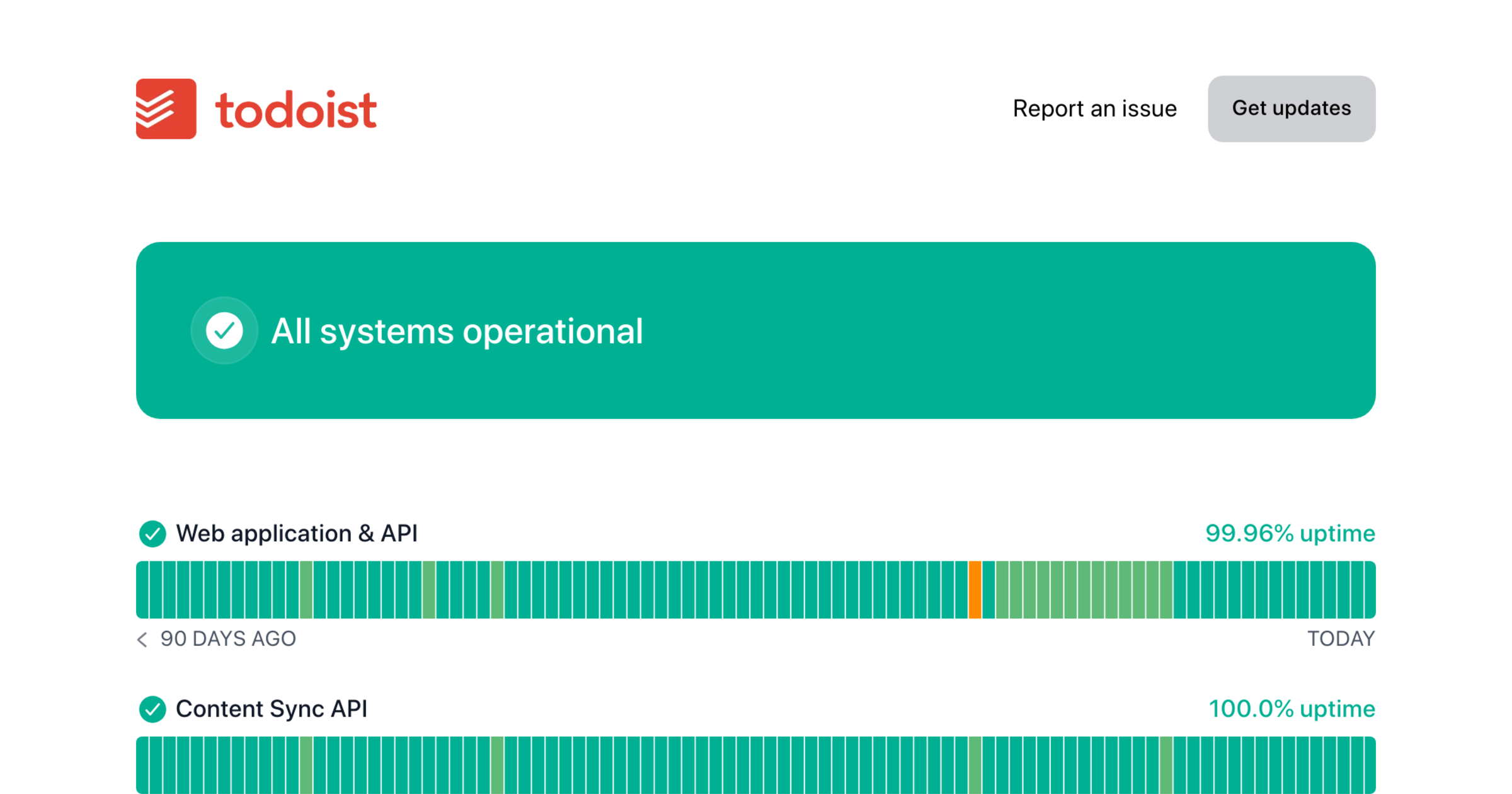Select the Content Sync API label
The image size is (1512, 794).
pyautogui.click(x=272, y=709)
